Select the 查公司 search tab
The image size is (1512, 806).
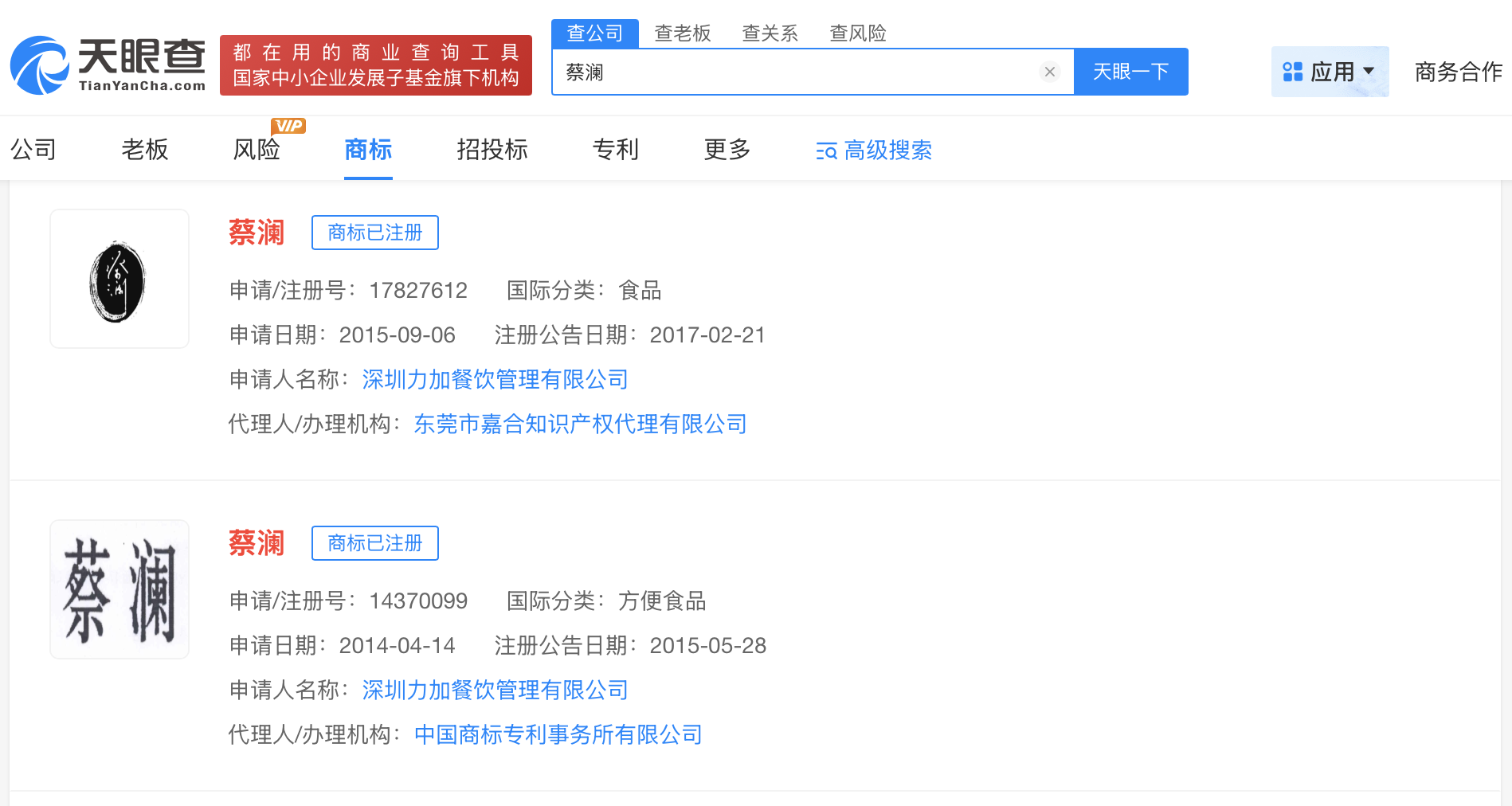point(595,33)
